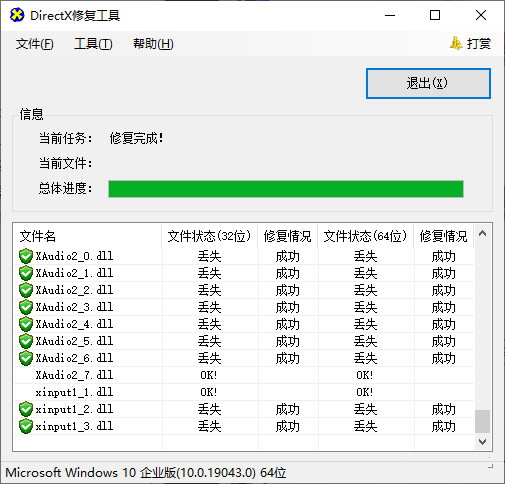The height and width of the screenshot is (484, 505).
Task: Click 修复情况 header after 32位 column
Action: tap(287, 236)
